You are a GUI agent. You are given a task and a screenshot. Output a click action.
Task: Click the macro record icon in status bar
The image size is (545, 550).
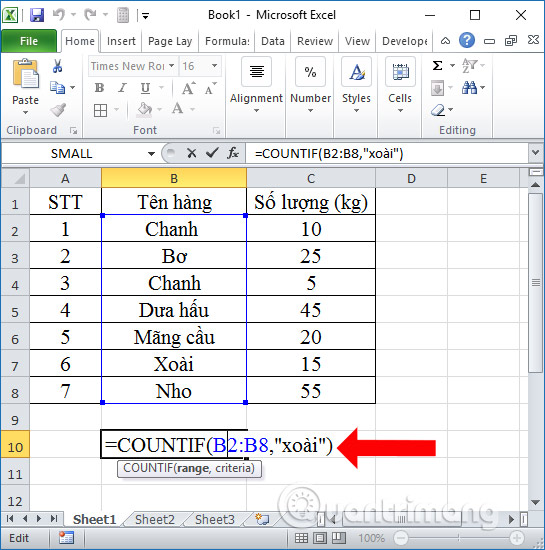pyautogui.click(x=66, y=538)
